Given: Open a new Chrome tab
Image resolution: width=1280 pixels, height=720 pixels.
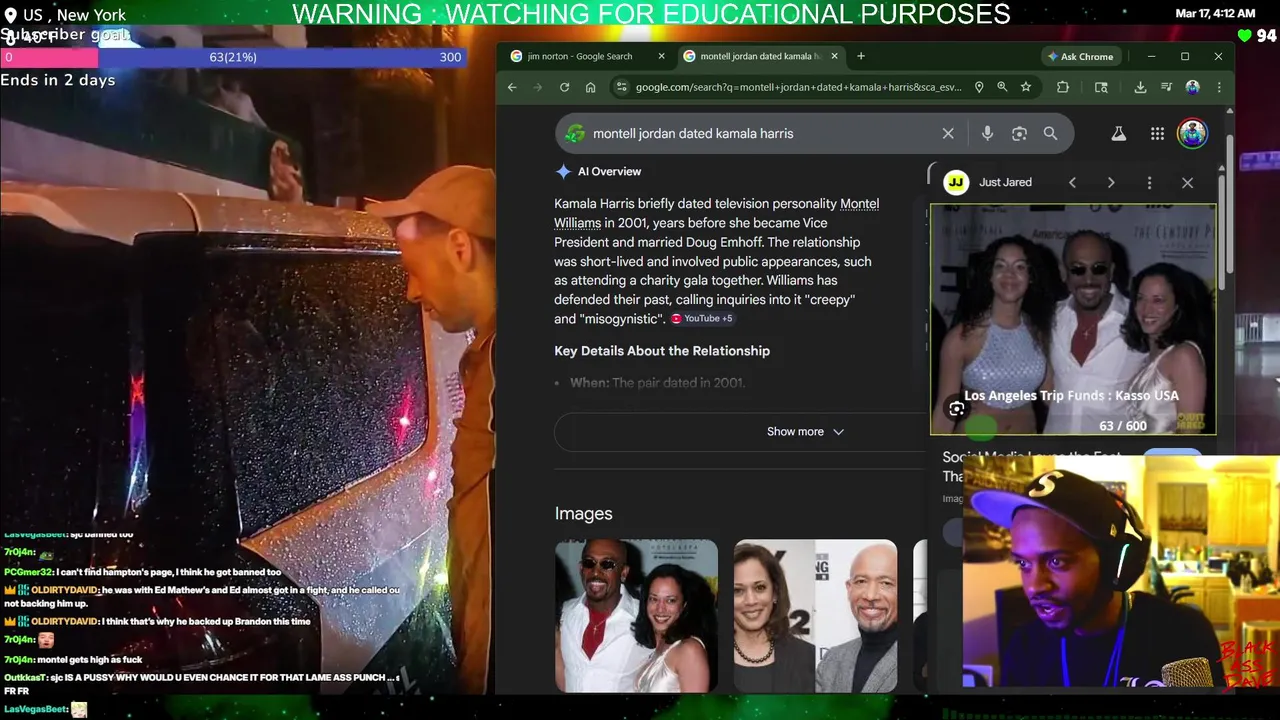Looking at the screenshot, I should tap(861, 56).
